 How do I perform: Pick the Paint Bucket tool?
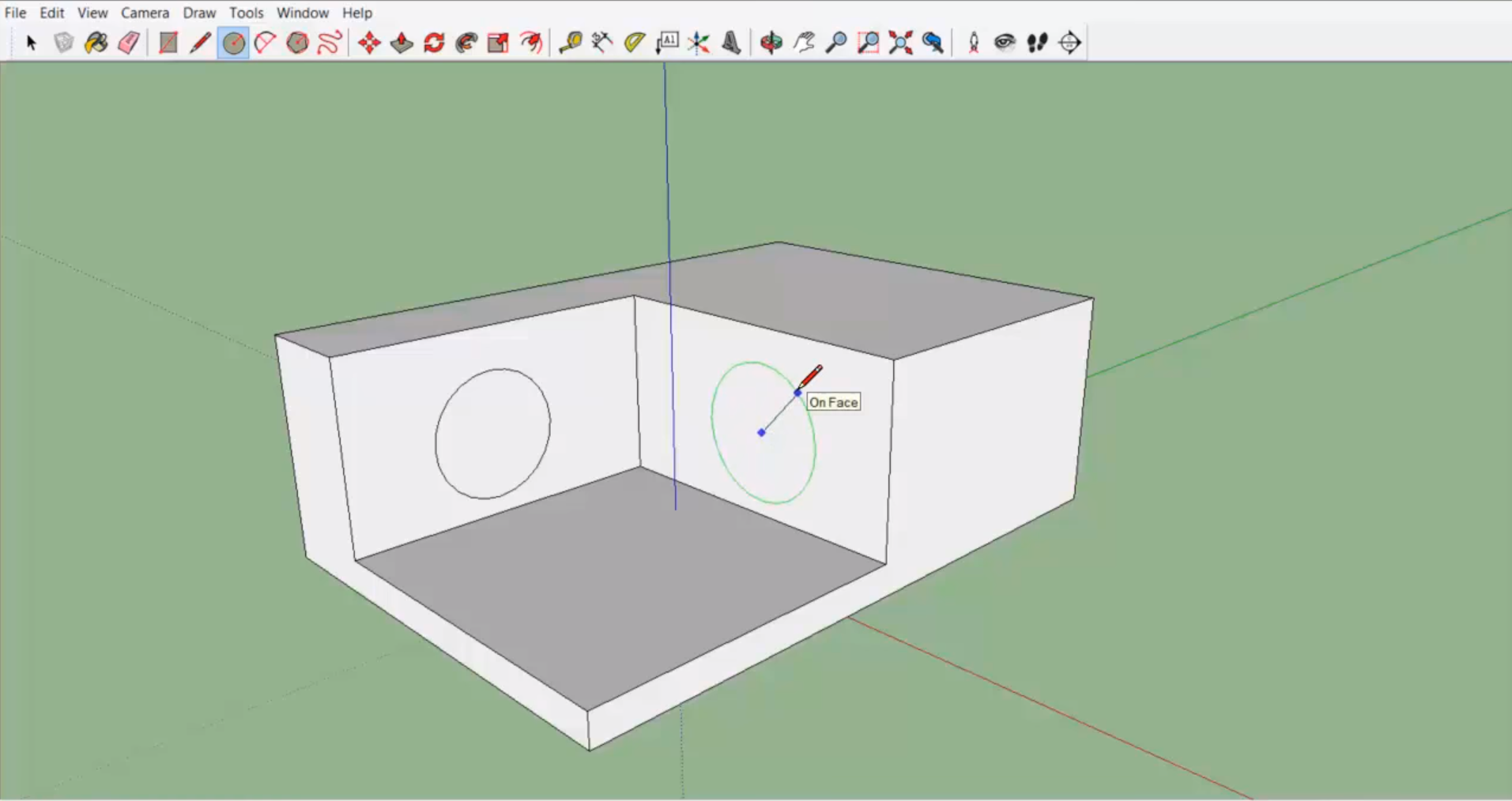(96, 43)
